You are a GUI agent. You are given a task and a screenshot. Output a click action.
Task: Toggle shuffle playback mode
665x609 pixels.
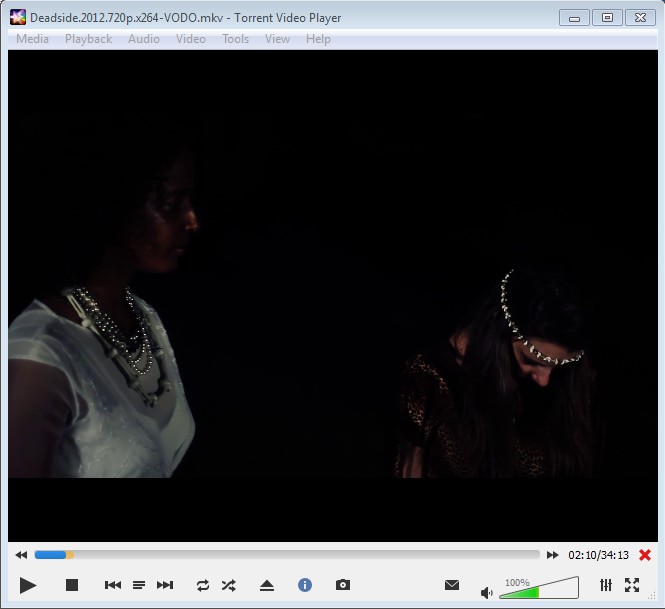click(229, 585)
